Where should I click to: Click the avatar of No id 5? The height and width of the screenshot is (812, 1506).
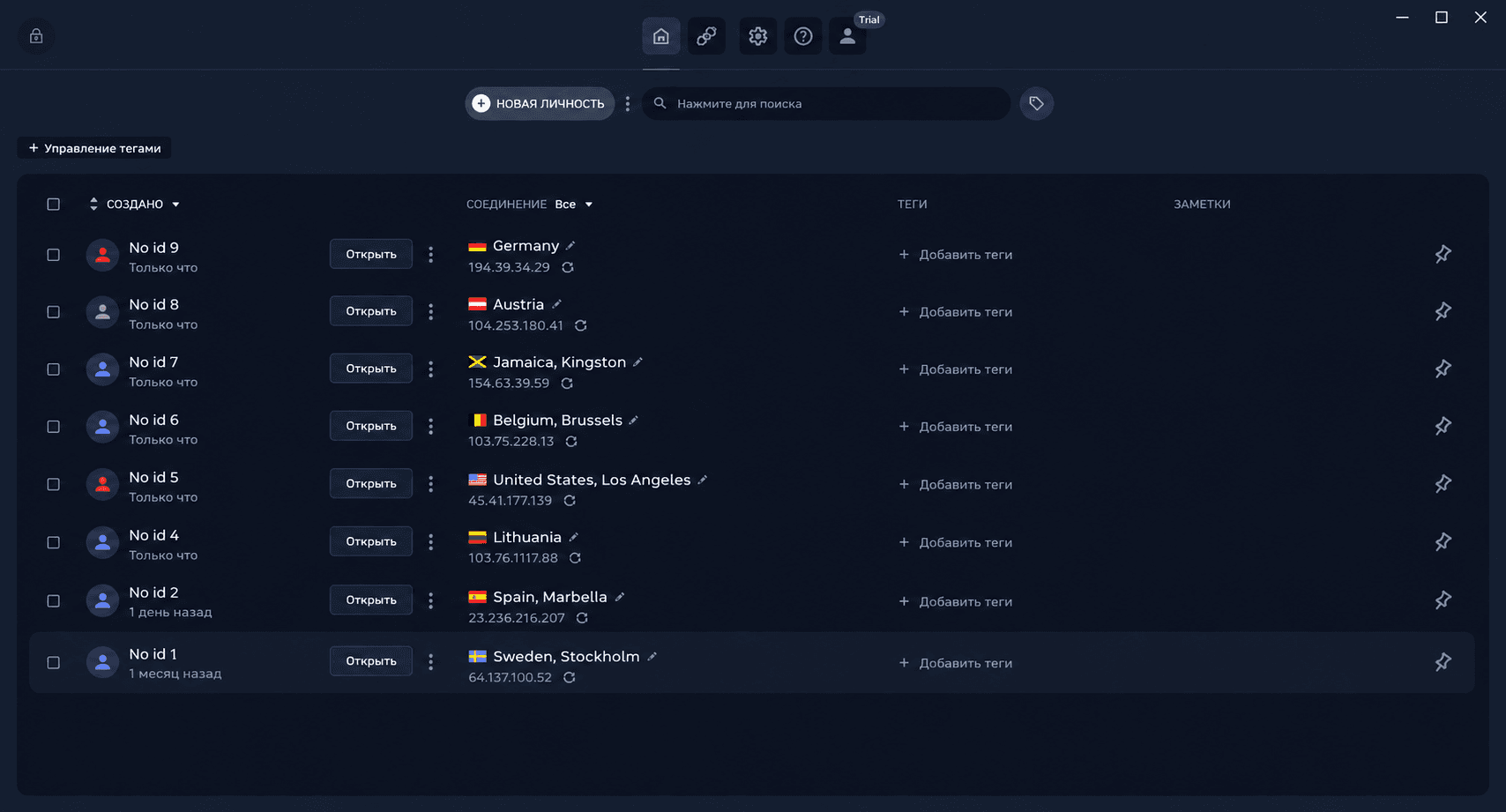tap(102, 484)
